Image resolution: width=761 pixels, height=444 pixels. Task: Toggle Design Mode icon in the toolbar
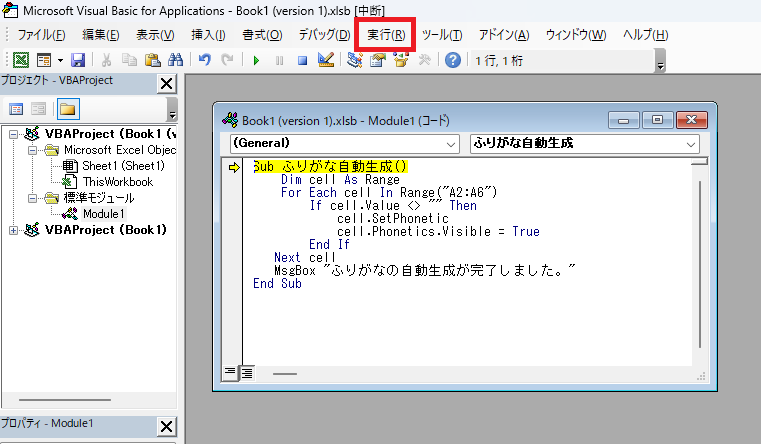point(324,61)
